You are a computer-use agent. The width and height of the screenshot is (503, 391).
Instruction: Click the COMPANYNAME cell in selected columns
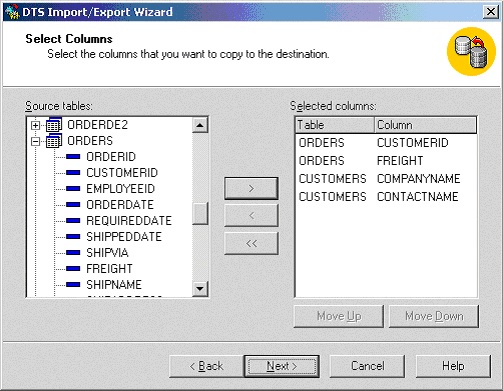click(419, 179)
